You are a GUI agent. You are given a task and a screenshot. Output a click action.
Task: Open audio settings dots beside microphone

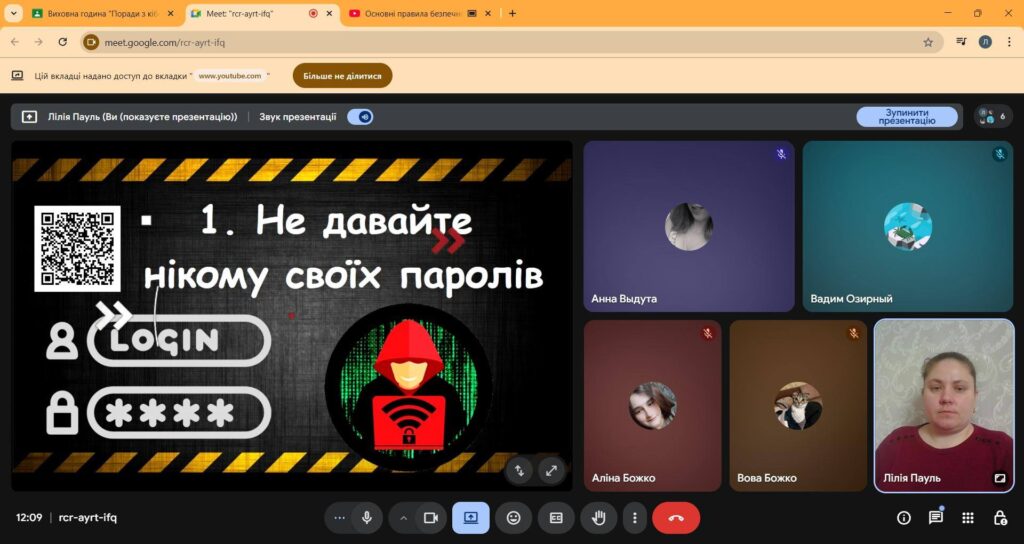click(340, 518)
